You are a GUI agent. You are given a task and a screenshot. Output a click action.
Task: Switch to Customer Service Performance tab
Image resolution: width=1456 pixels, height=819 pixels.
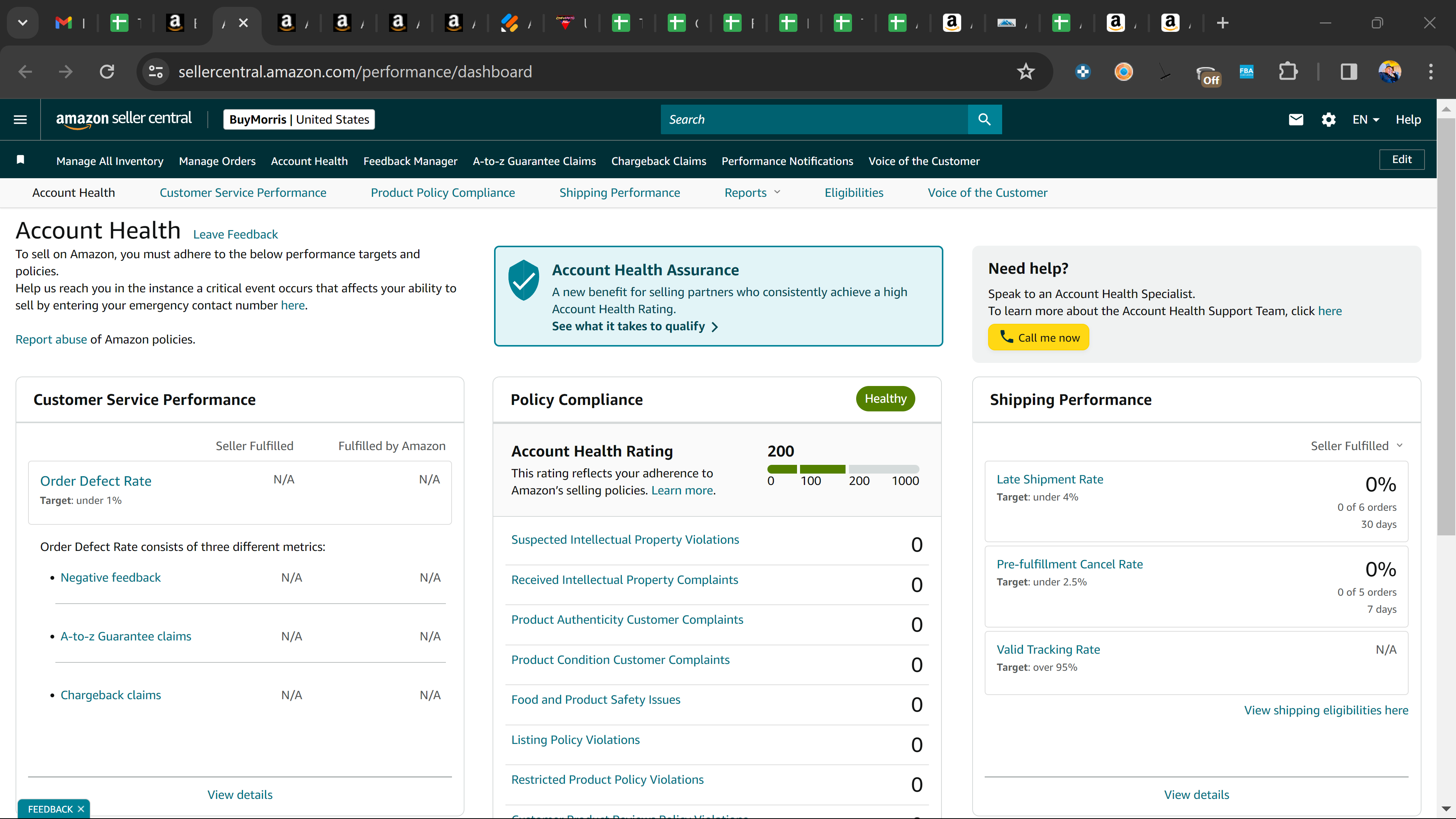pos(243,193)
